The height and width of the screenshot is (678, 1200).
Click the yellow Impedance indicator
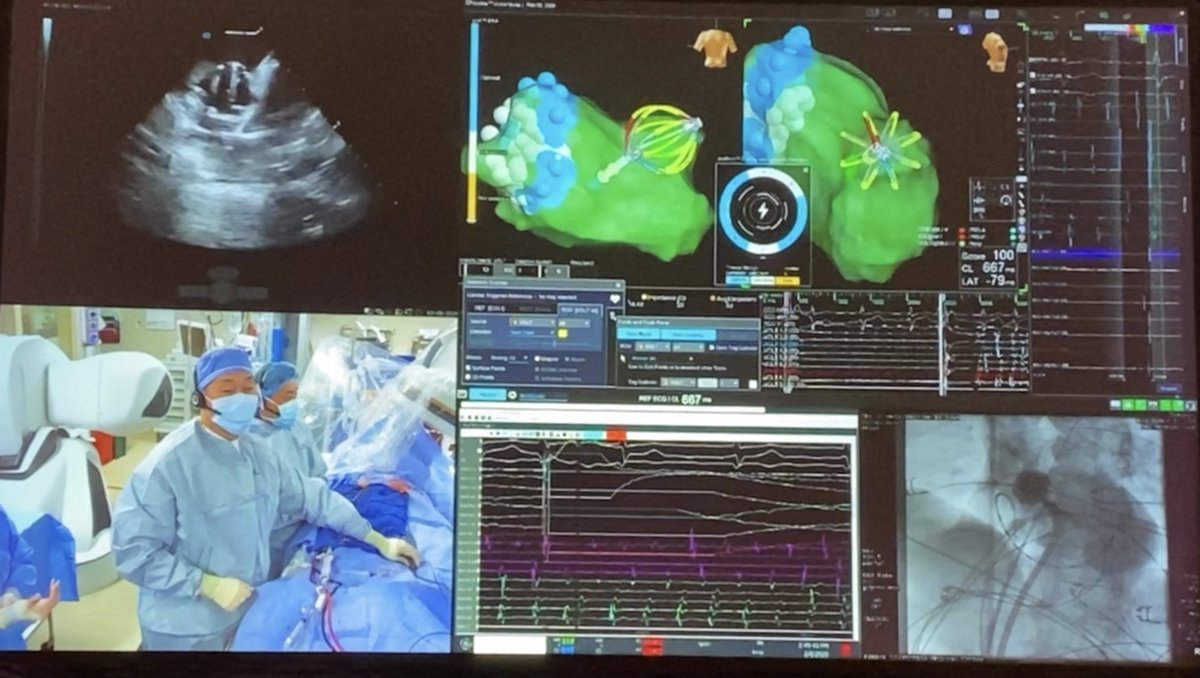pyautogui.click(x=645, y=297)
